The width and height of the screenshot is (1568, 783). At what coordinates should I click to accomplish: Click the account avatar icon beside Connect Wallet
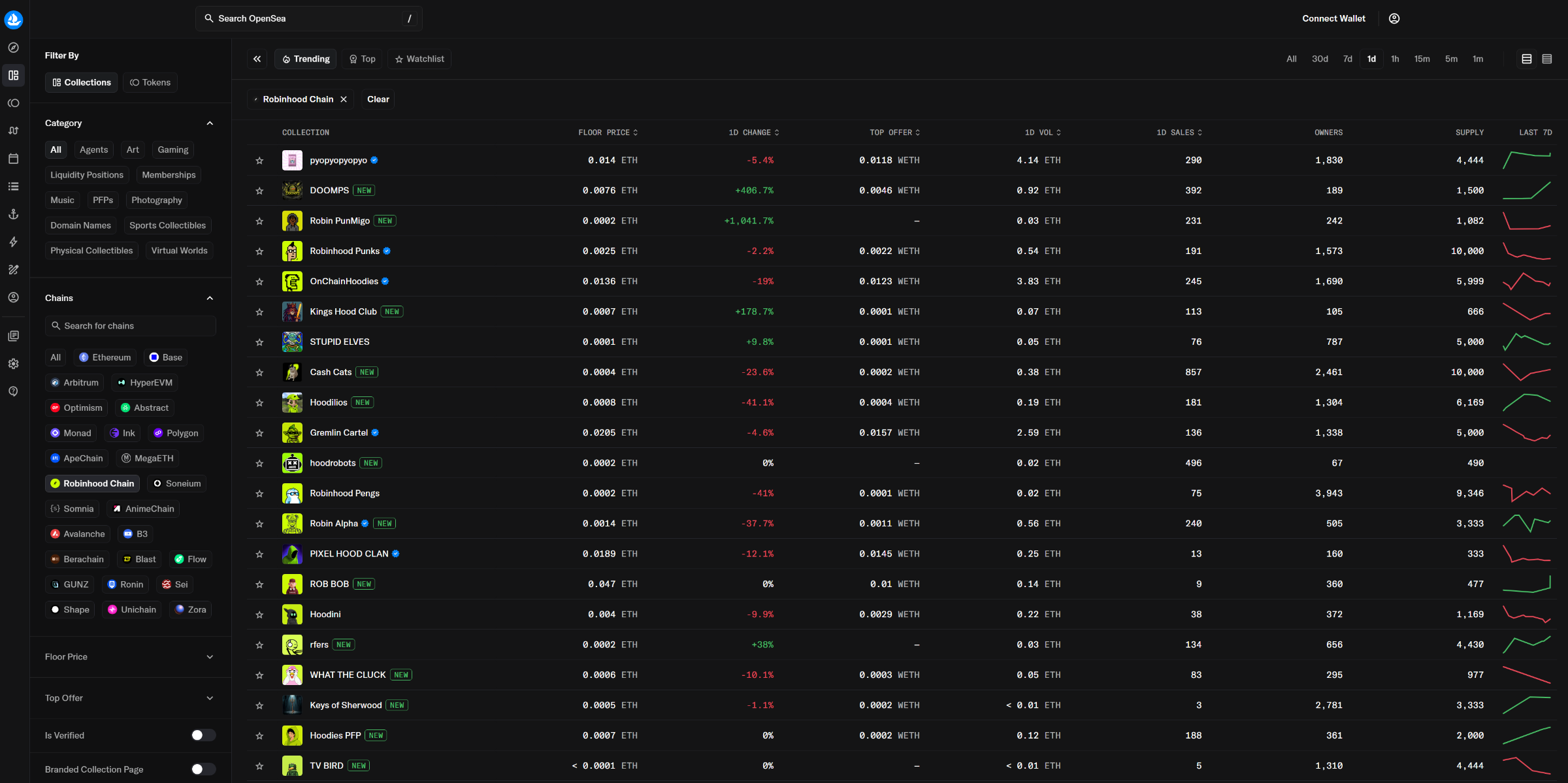point(1394,18)
